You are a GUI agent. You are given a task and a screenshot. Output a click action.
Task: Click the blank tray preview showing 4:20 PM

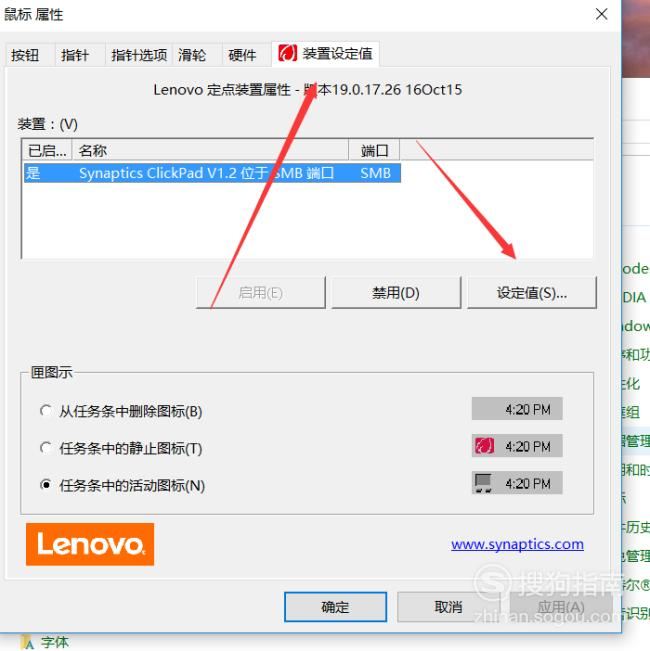(517, 409)
